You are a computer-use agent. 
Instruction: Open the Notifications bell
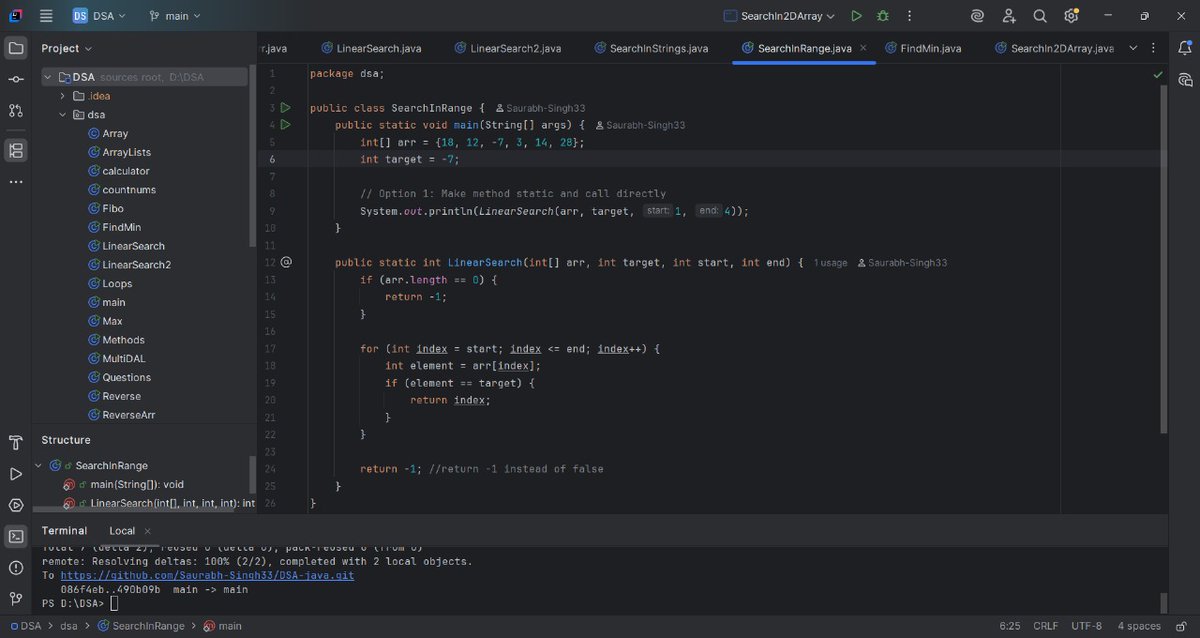click(x=1185, y=48)
